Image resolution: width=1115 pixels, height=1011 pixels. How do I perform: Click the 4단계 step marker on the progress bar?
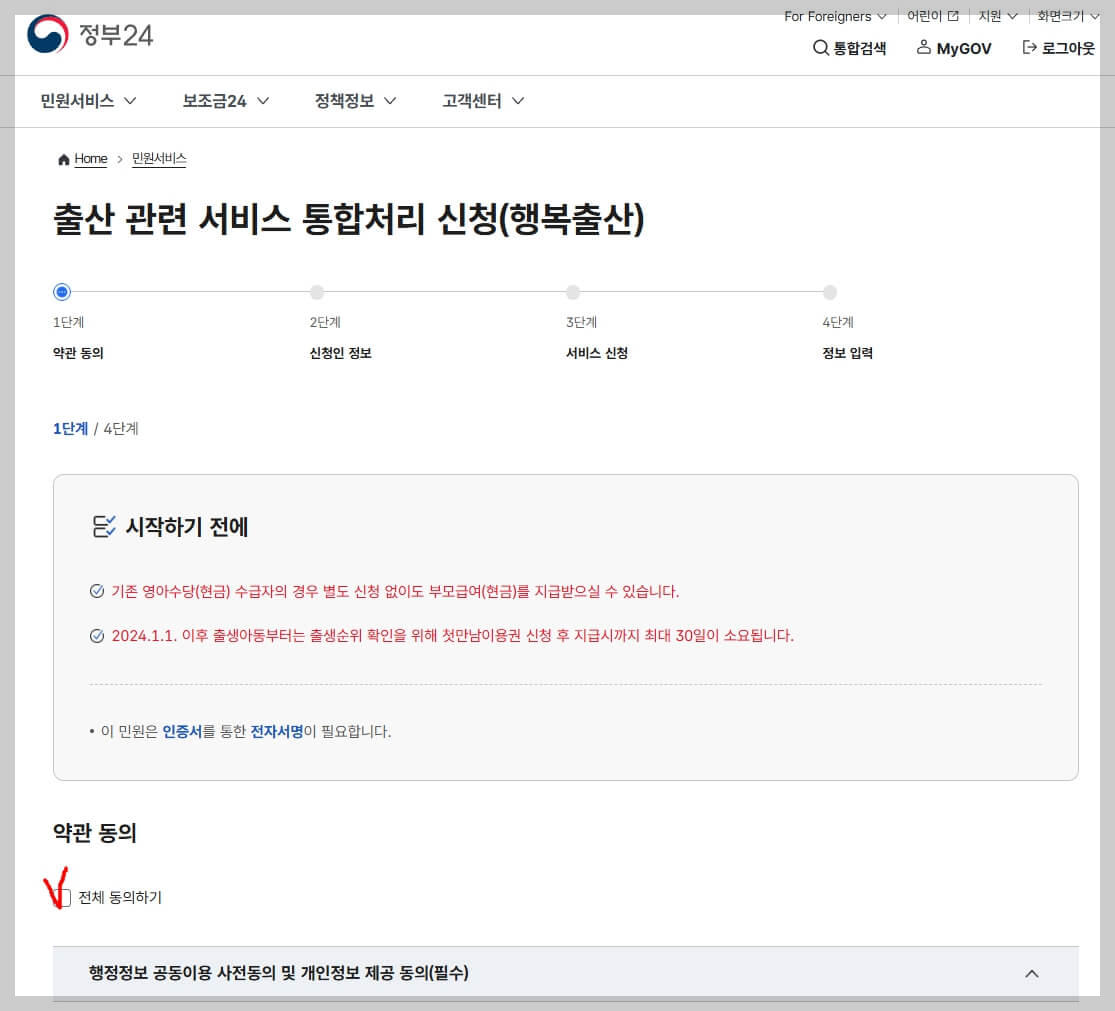[x=829, y=291]
